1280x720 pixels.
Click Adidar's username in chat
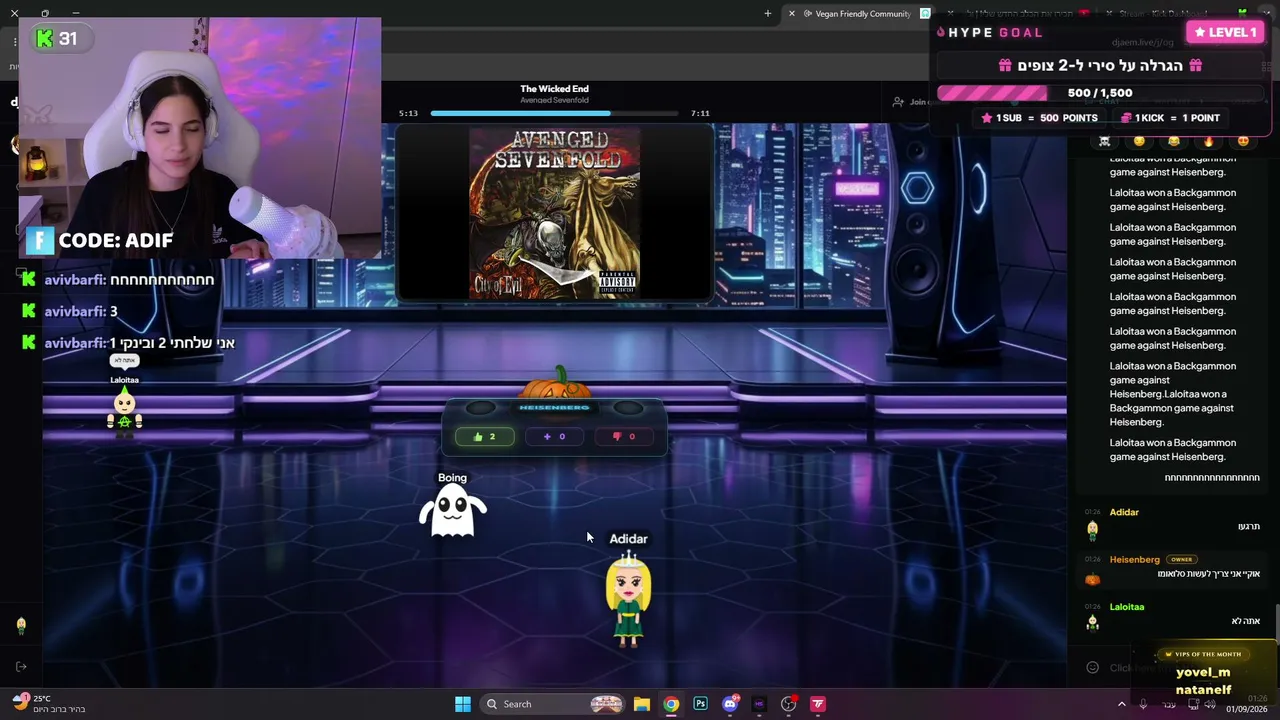tap(1124, 512)
